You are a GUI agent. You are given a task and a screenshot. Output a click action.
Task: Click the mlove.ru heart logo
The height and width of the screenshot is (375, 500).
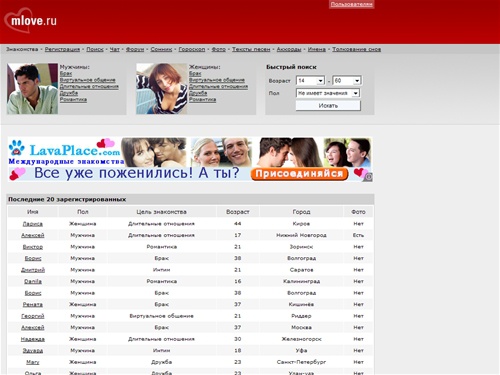(x=30, y=21)
